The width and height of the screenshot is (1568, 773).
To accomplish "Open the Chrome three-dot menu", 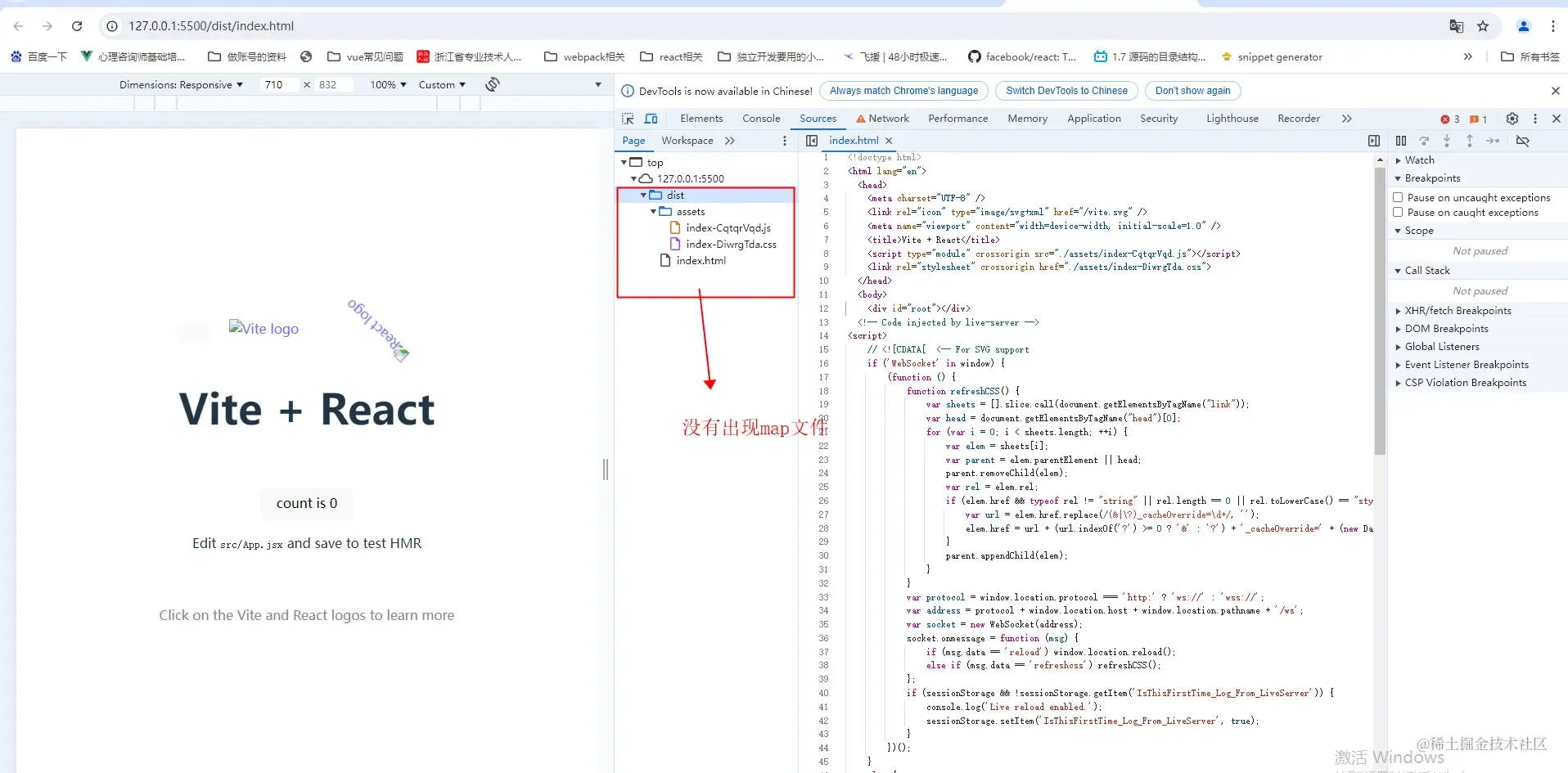I will point(1553,26).
